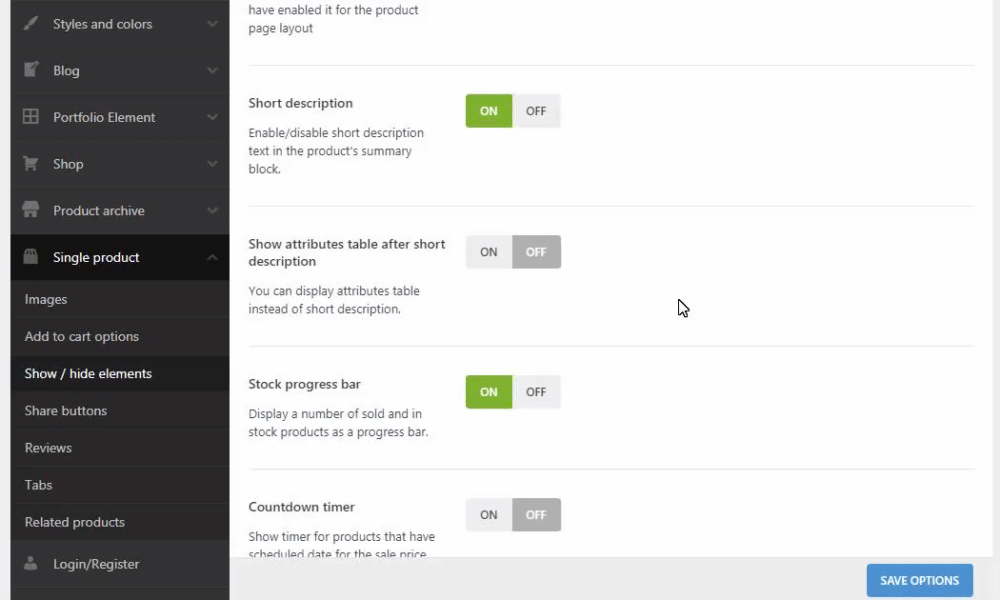Go to Add to cart options

(x=82, y=337)
